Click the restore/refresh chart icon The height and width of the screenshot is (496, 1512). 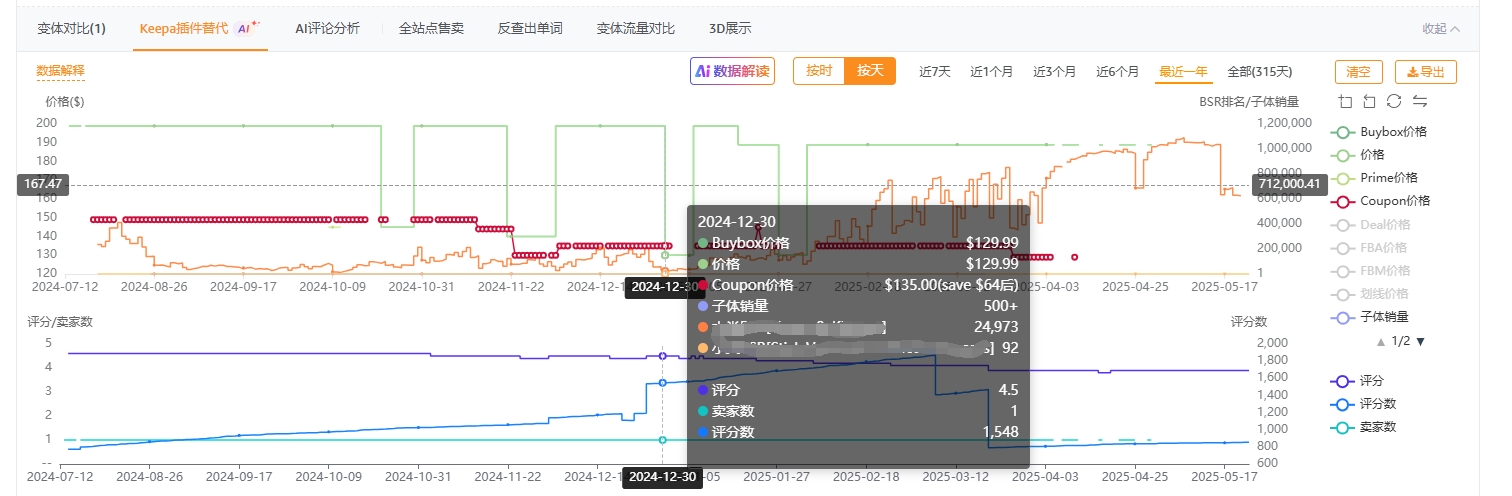point(1394,101)
